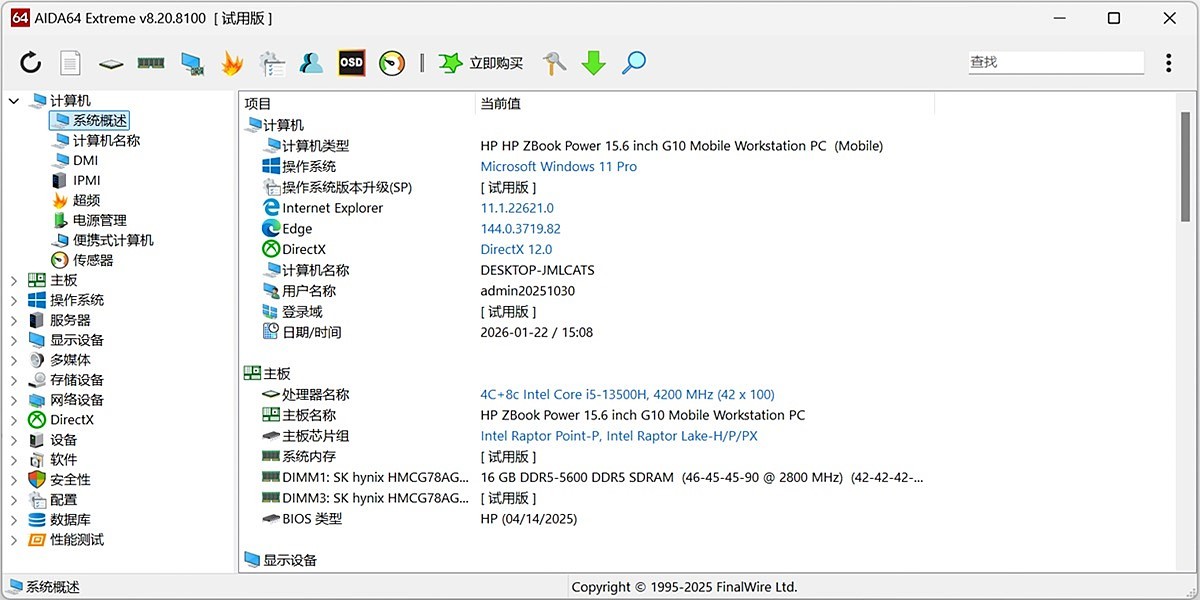The height and width of the screenshot is (600, 1200).
Task: Open the Microsoft Windows 11 Pro link
Action: [x=558, y=166]
